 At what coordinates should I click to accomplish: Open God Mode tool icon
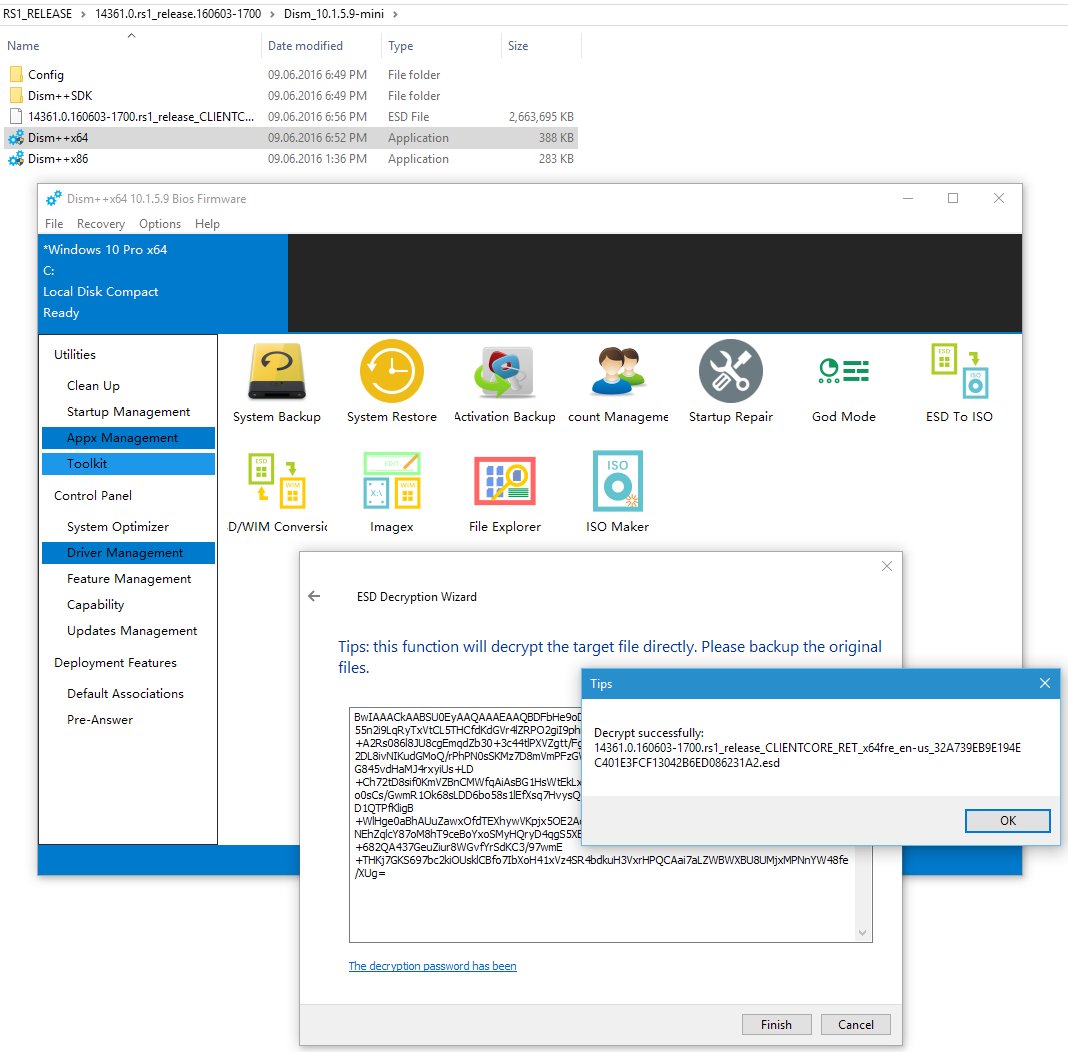pyautogui.click(x=844, y=371)
